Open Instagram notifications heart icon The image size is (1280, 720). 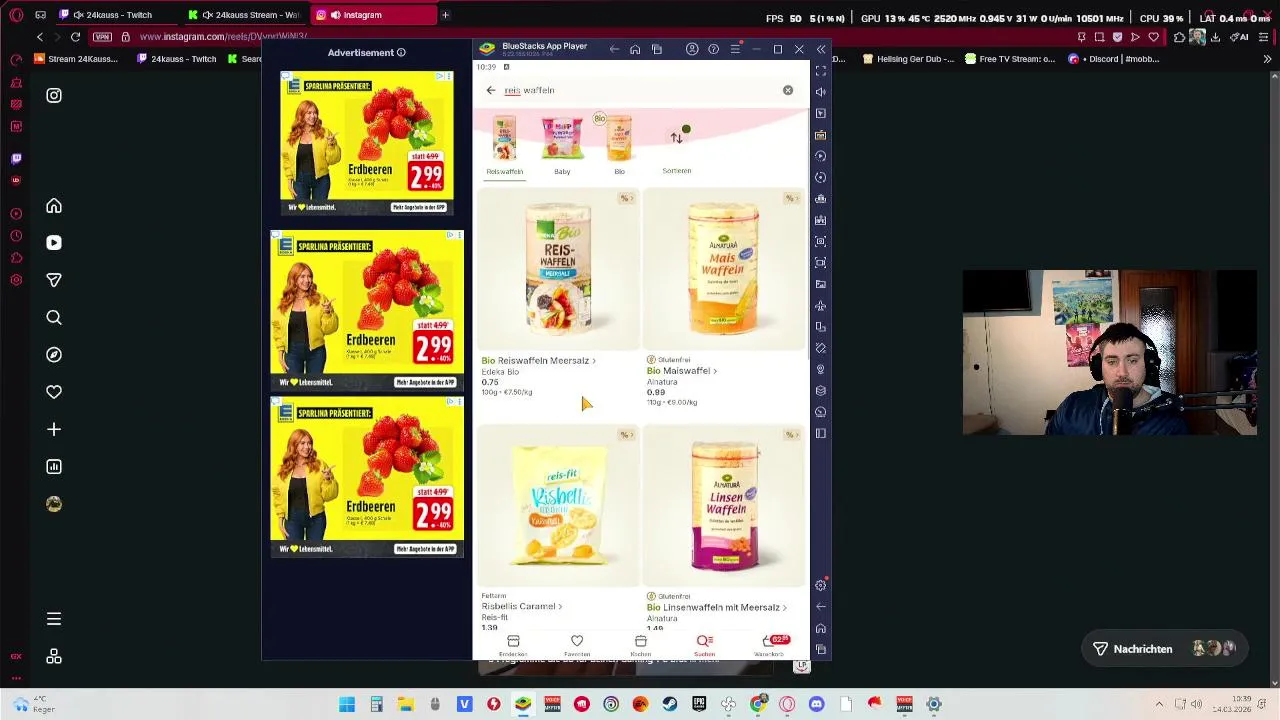coord(54,392)
